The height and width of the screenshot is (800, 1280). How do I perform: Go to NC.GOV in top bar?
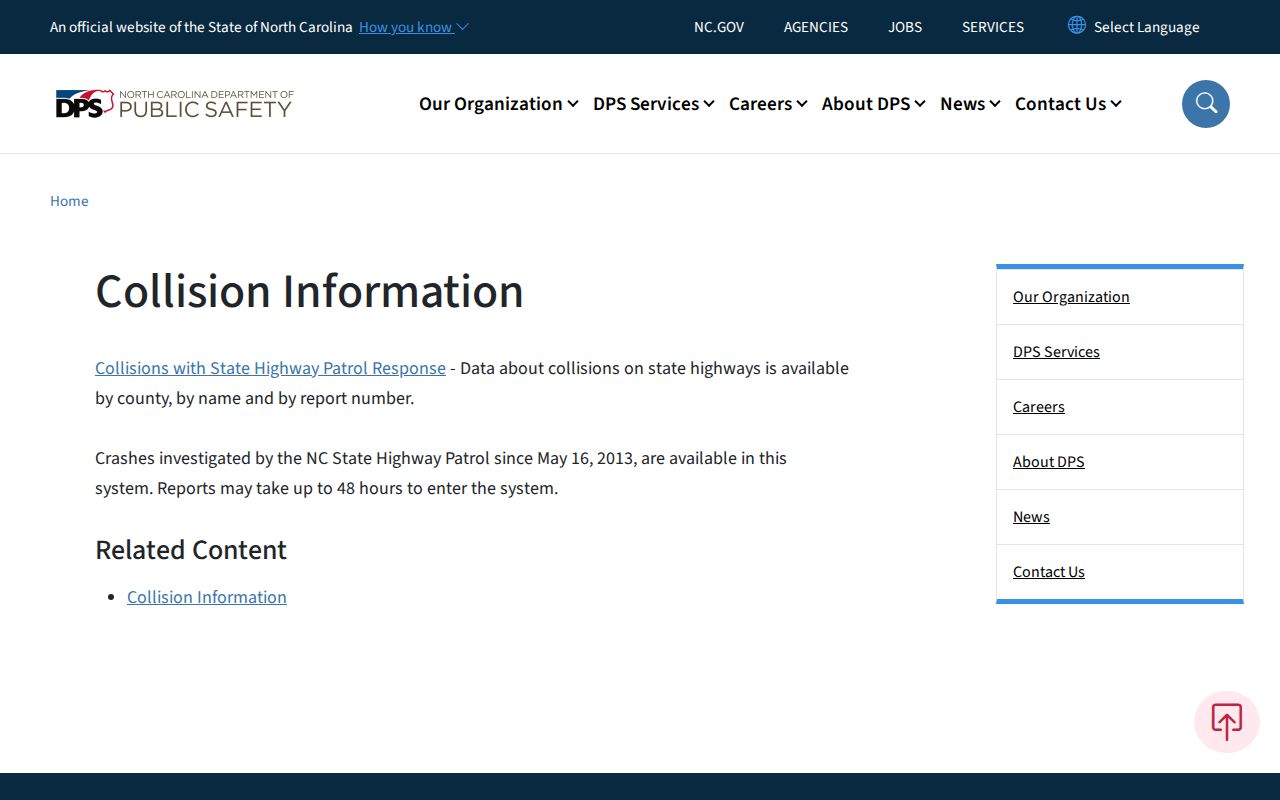(719, 27)
